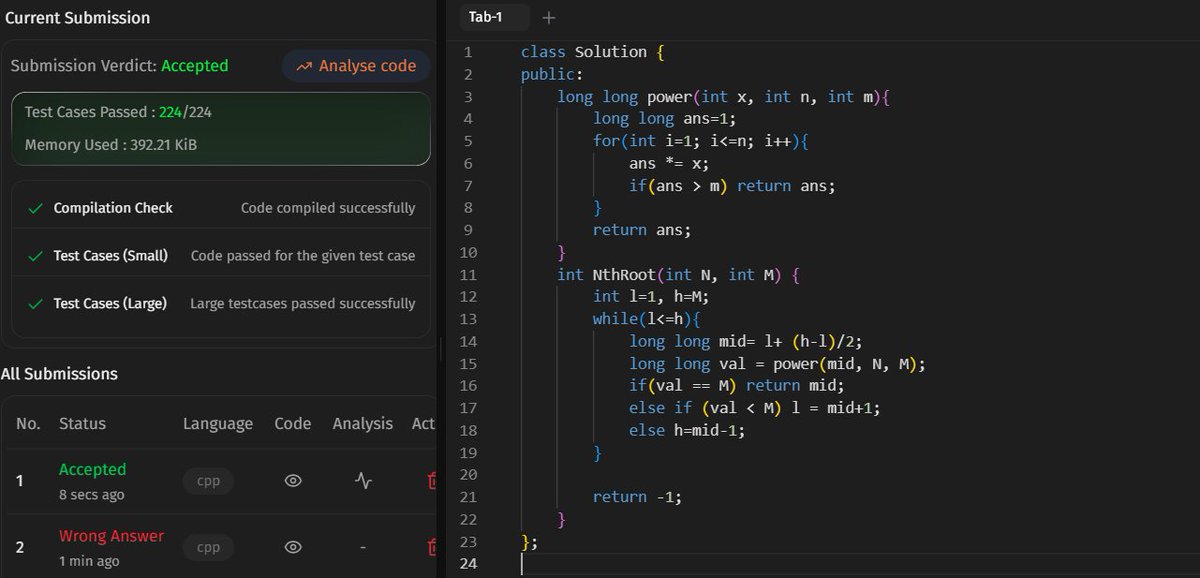Click the 'else h=mid-1;' code line
The height and width of the screenshot is (578, 1200).
click(687, 430)
